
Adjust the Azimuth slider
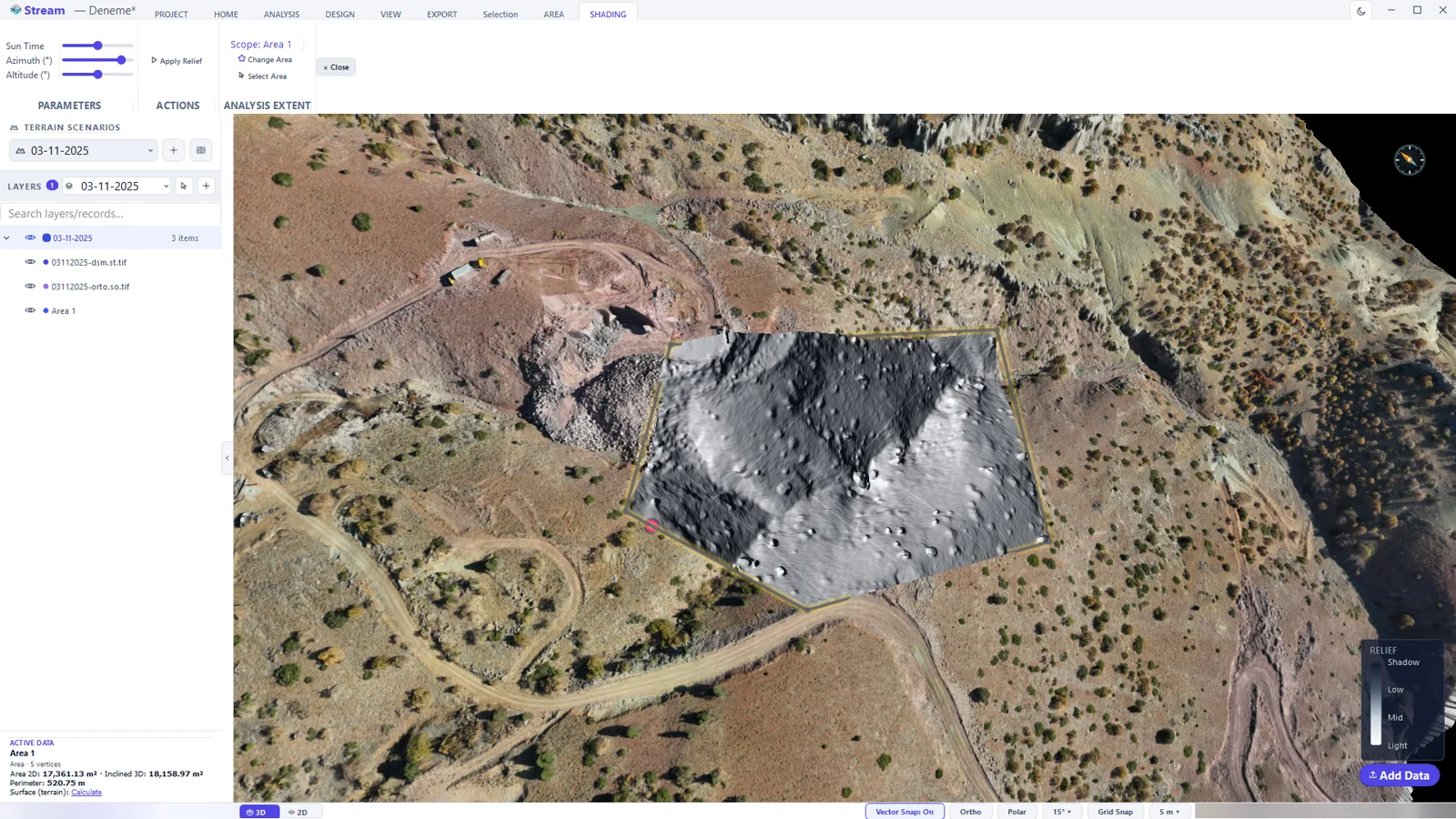click(x=97, y=60)
